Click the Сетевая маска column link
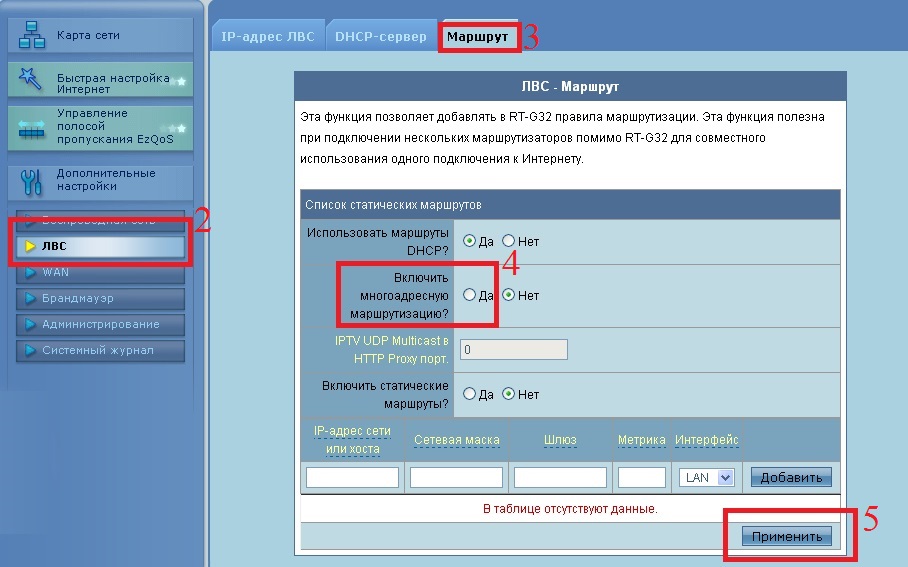The image size is (908, 567). (x=456, y=440)
